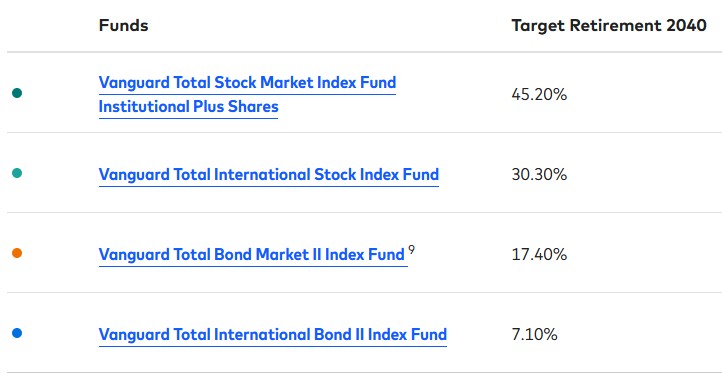The image size is (722, 385).
Task: Select the 30.30% allocation value
Action: 539,175
